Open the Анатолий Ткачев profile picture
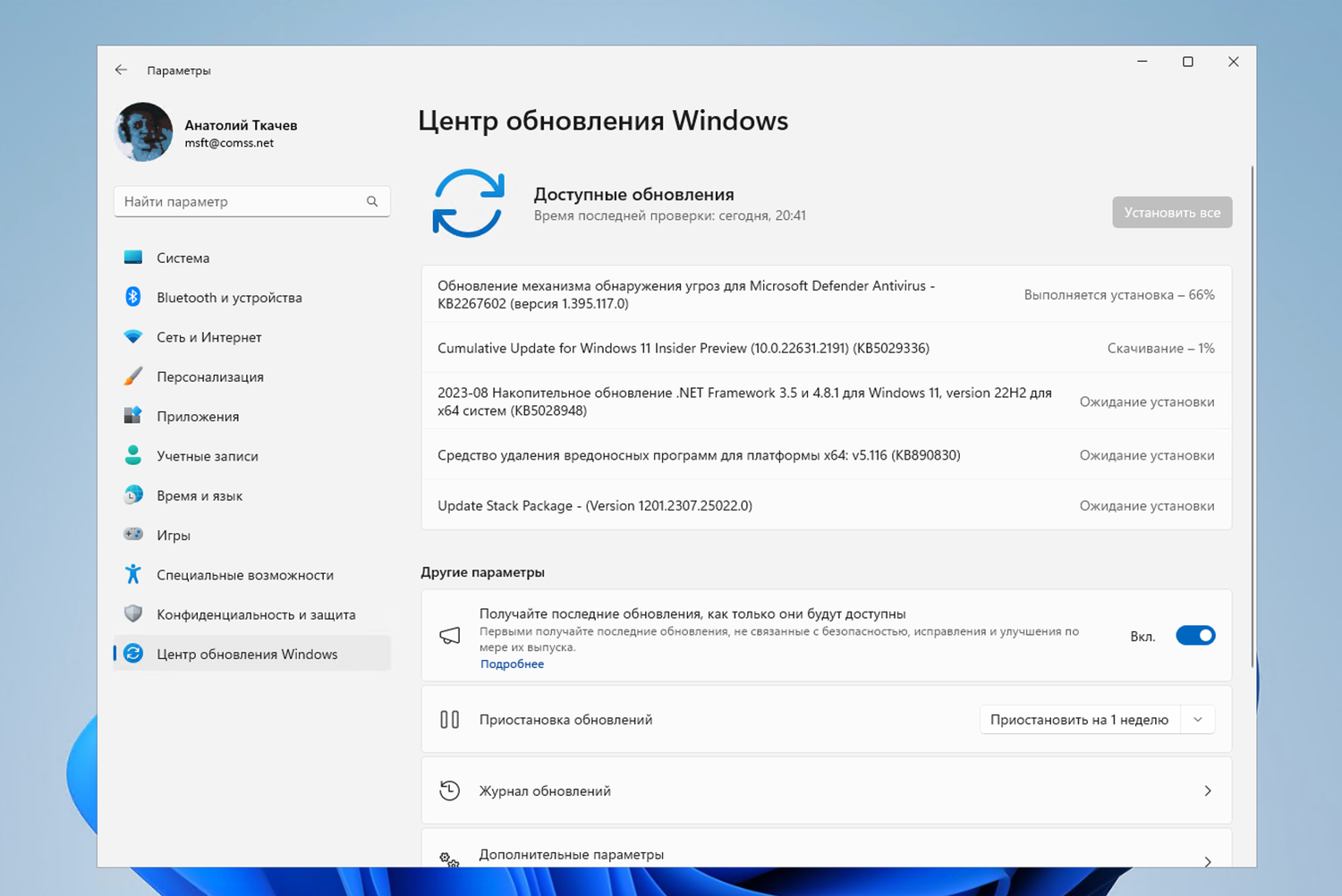This screenshot has width=1342, height=896. tap(144, 132)
